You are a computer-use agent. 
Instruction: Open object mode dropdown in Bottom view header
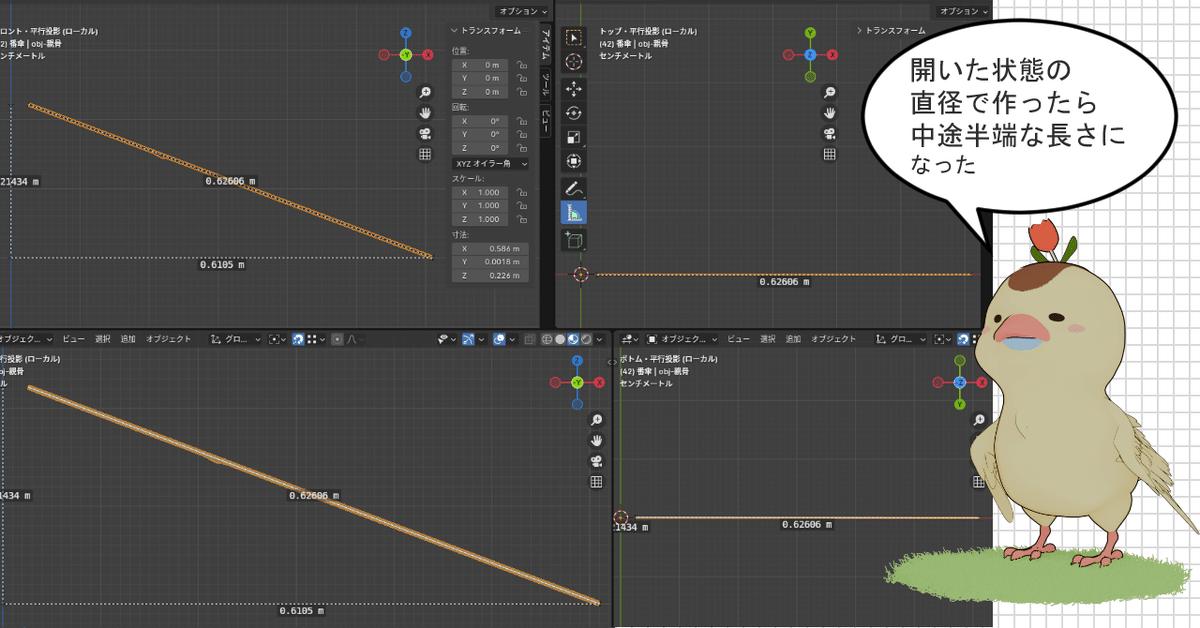click(682, 339)
